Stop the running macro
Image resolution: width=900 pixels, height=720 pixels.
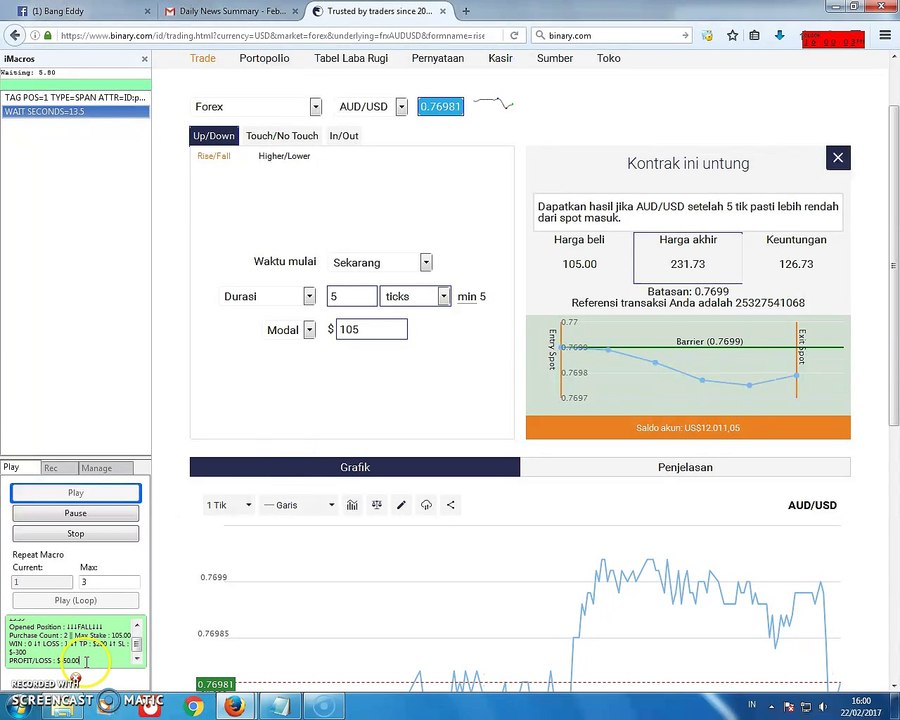pyautogui.click(x=76, y=533)
